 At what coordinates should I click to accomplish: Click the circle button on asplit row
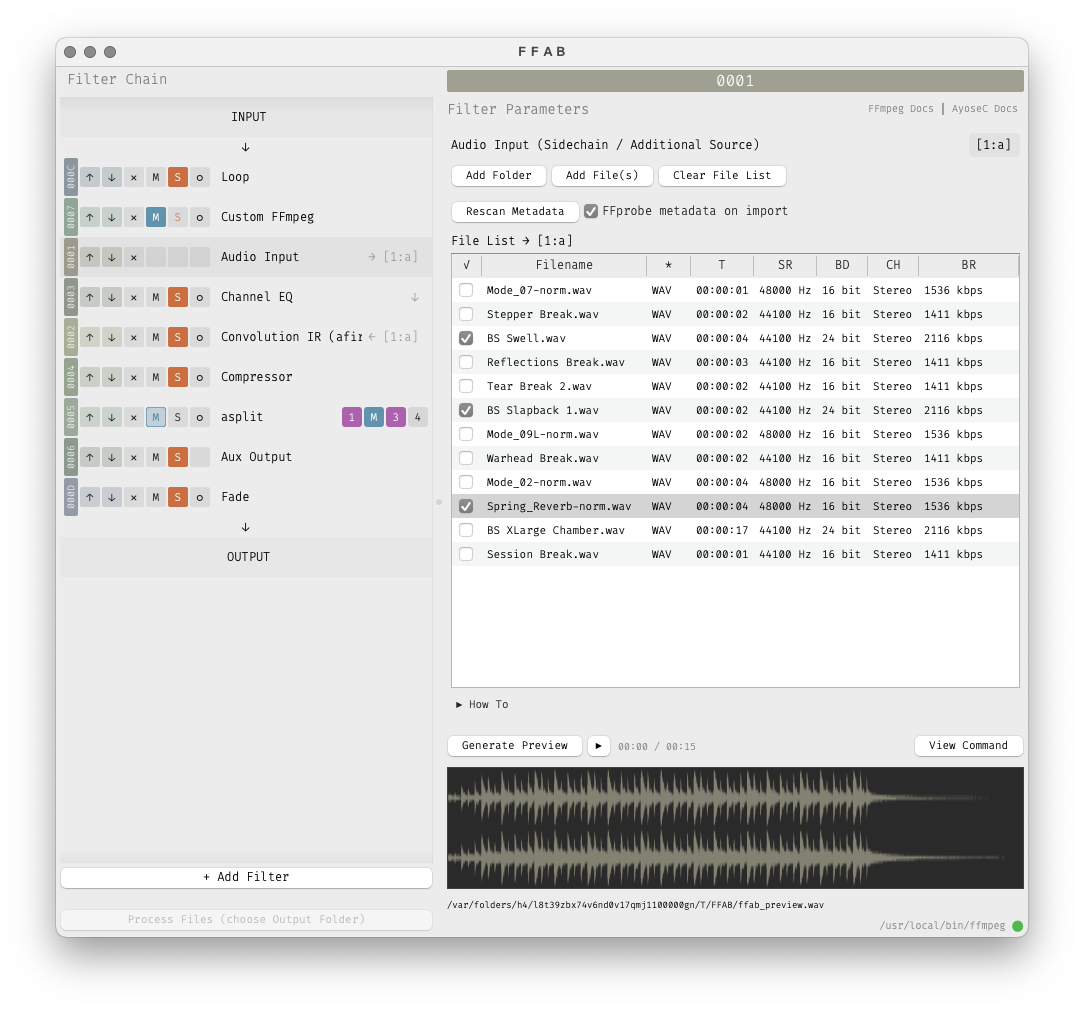[200, 417]
